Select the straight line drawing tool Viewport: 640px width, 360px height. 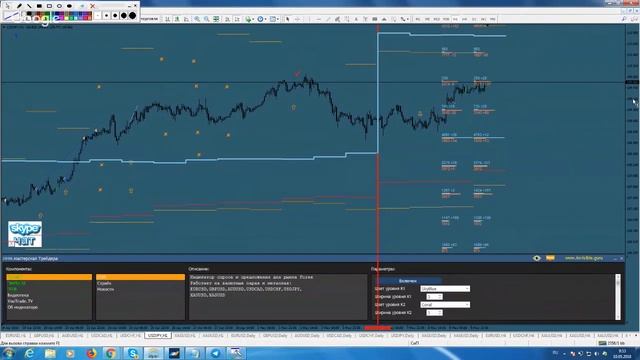pos(29,6)
